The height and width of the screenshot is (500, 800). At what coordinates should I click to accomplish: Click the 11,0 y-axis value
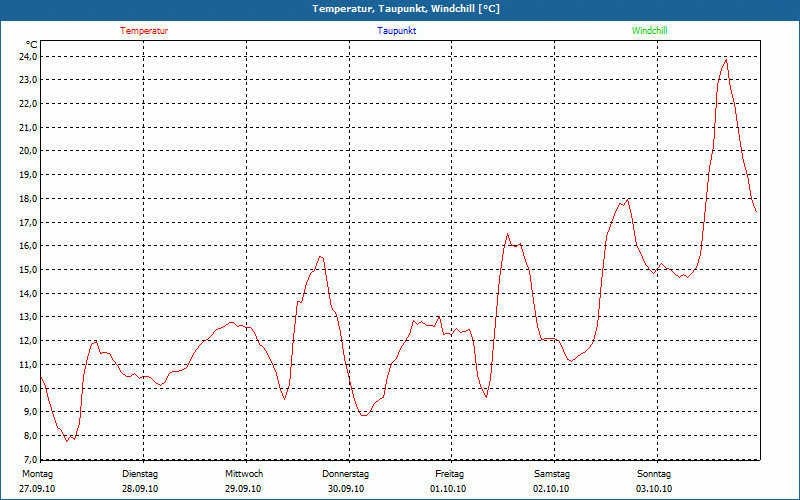coord(28,364)
